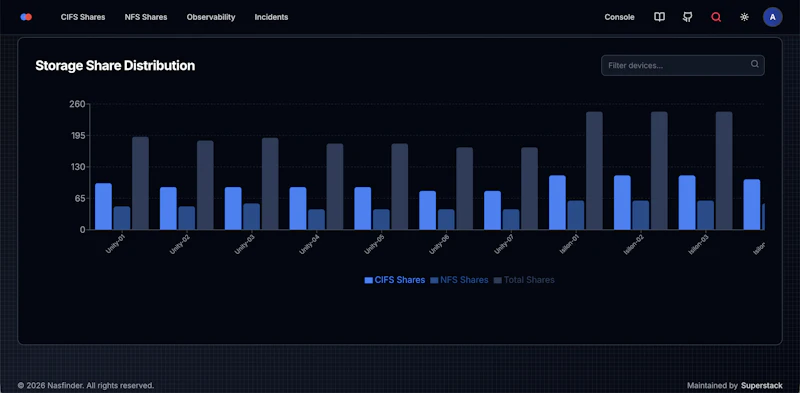Select the Isilon-03 CIFS Shares bar
The height and width of the screenshot is (393, 800).
(687, 203)
